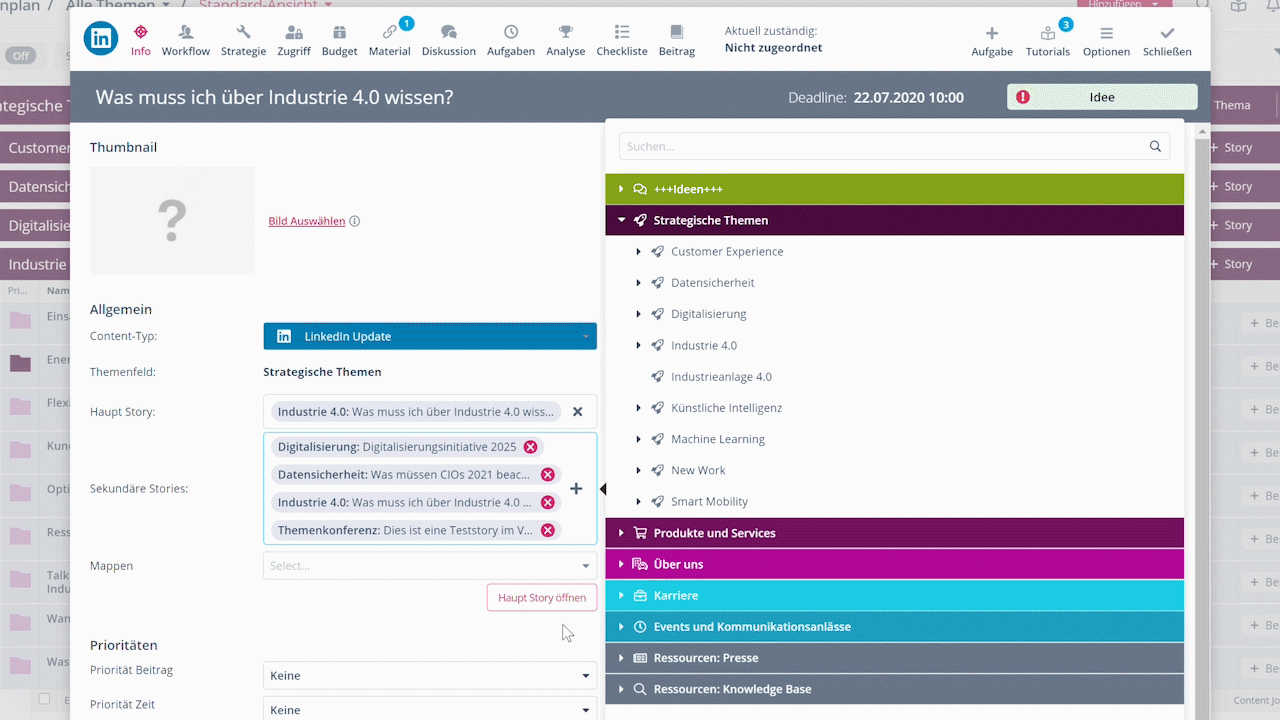The height and width of the screenshot is (720, 1280).
Task: Click the Haupt Story öffnen button
Action: tap(541, 598)
